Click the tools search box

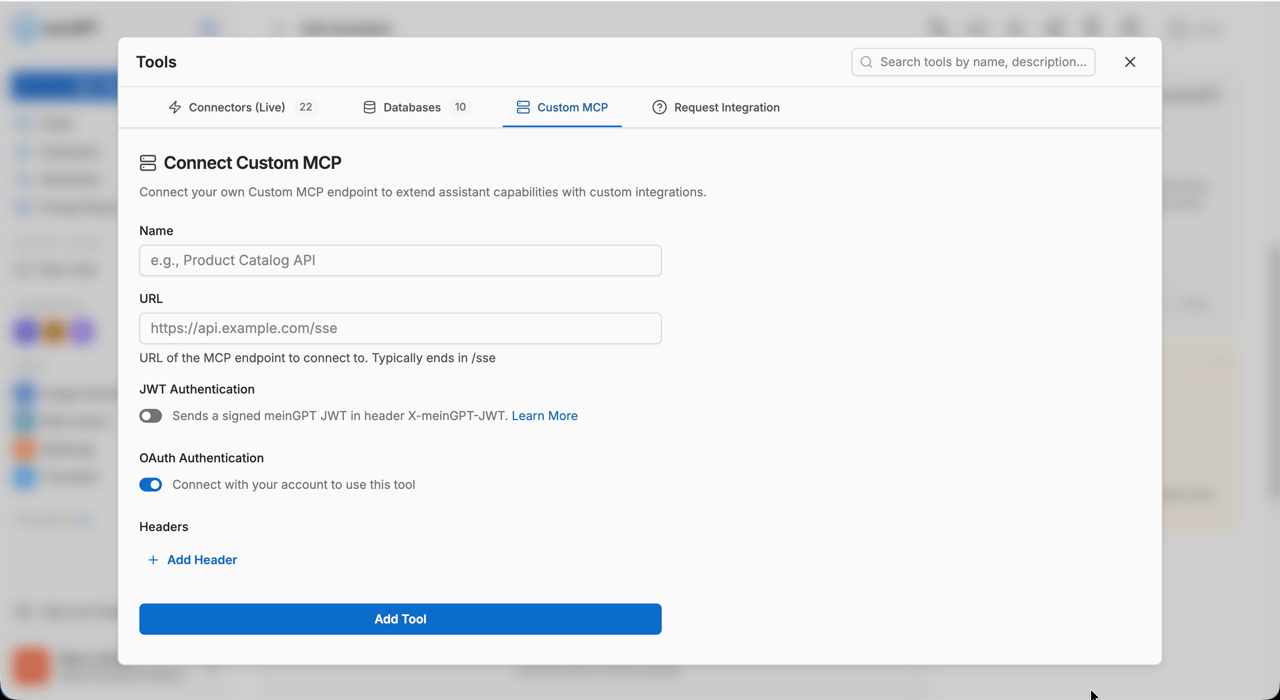(973, 62)
